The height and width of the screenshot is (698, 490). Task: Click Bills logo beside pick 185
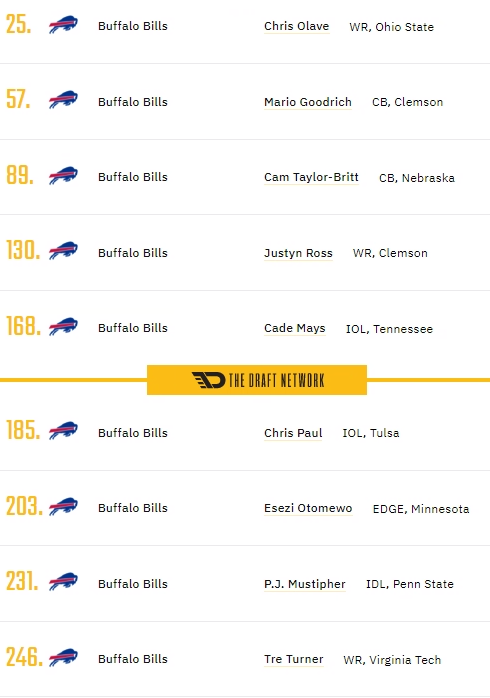coord(63,430)
